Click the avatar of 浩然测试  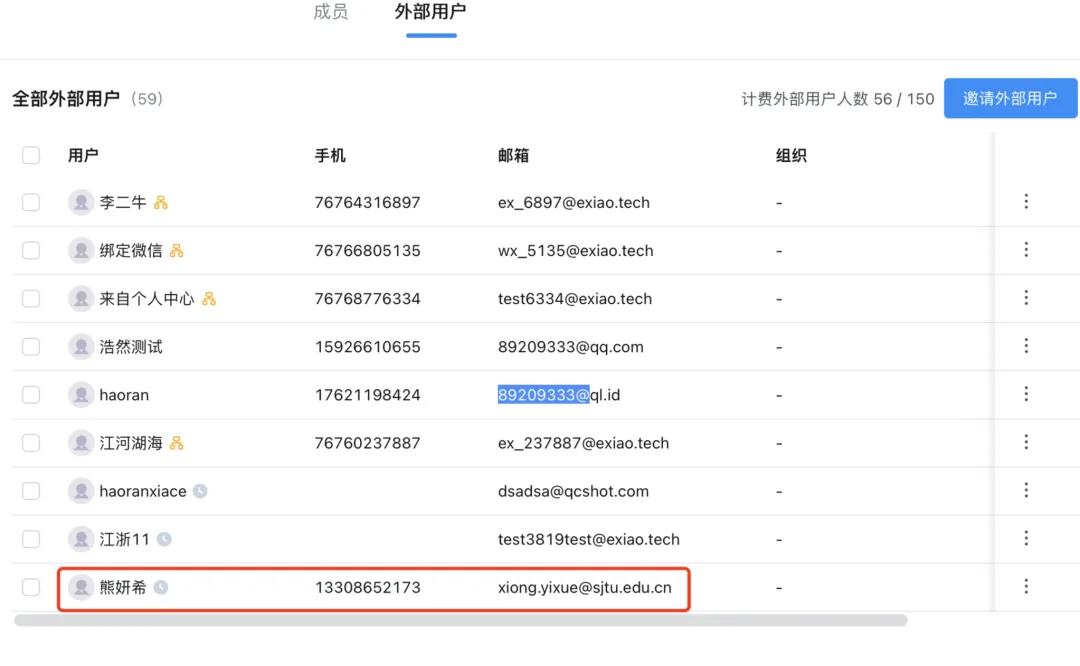coord(81,346)
